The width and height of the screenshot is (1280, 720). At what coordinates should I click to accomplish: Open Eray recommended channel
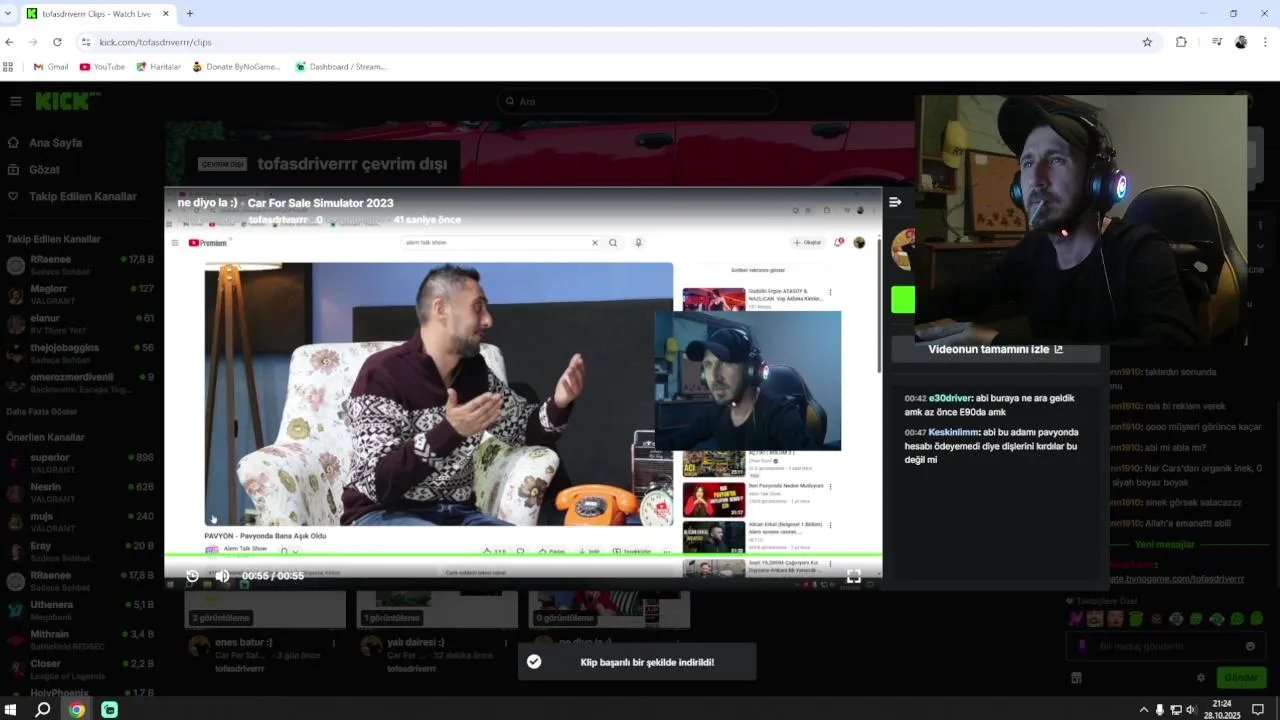tap(80, 552)
